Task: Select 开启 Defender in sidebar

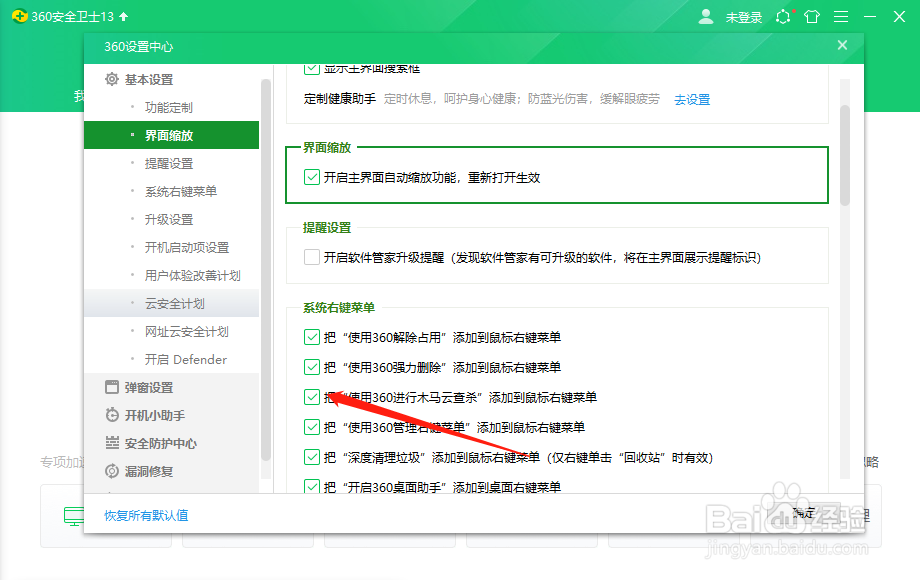Action: pyautogui.click(x=171, y=359)
